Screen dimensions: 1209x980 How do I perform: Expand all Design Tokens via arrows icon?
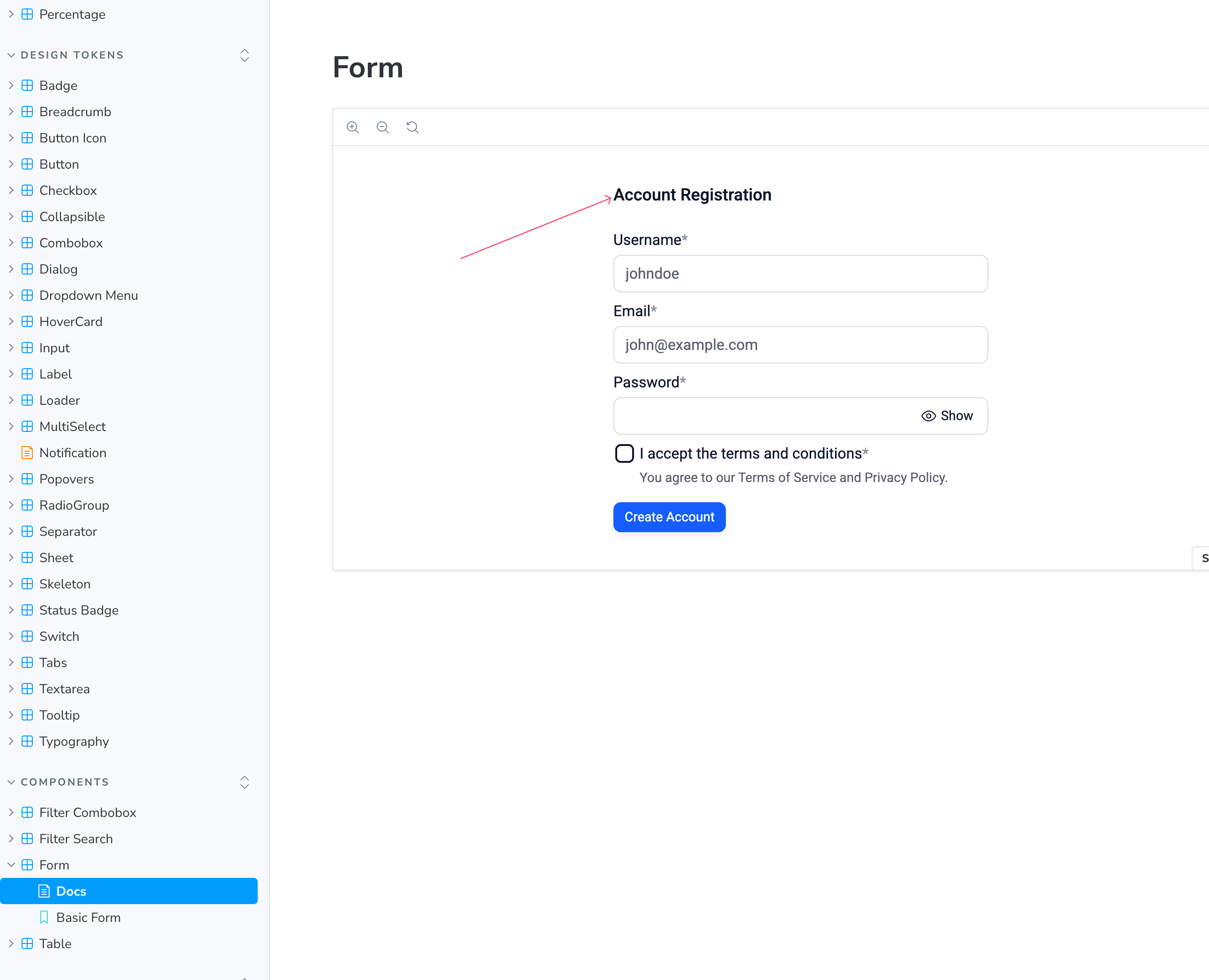[x=245, y=55]
